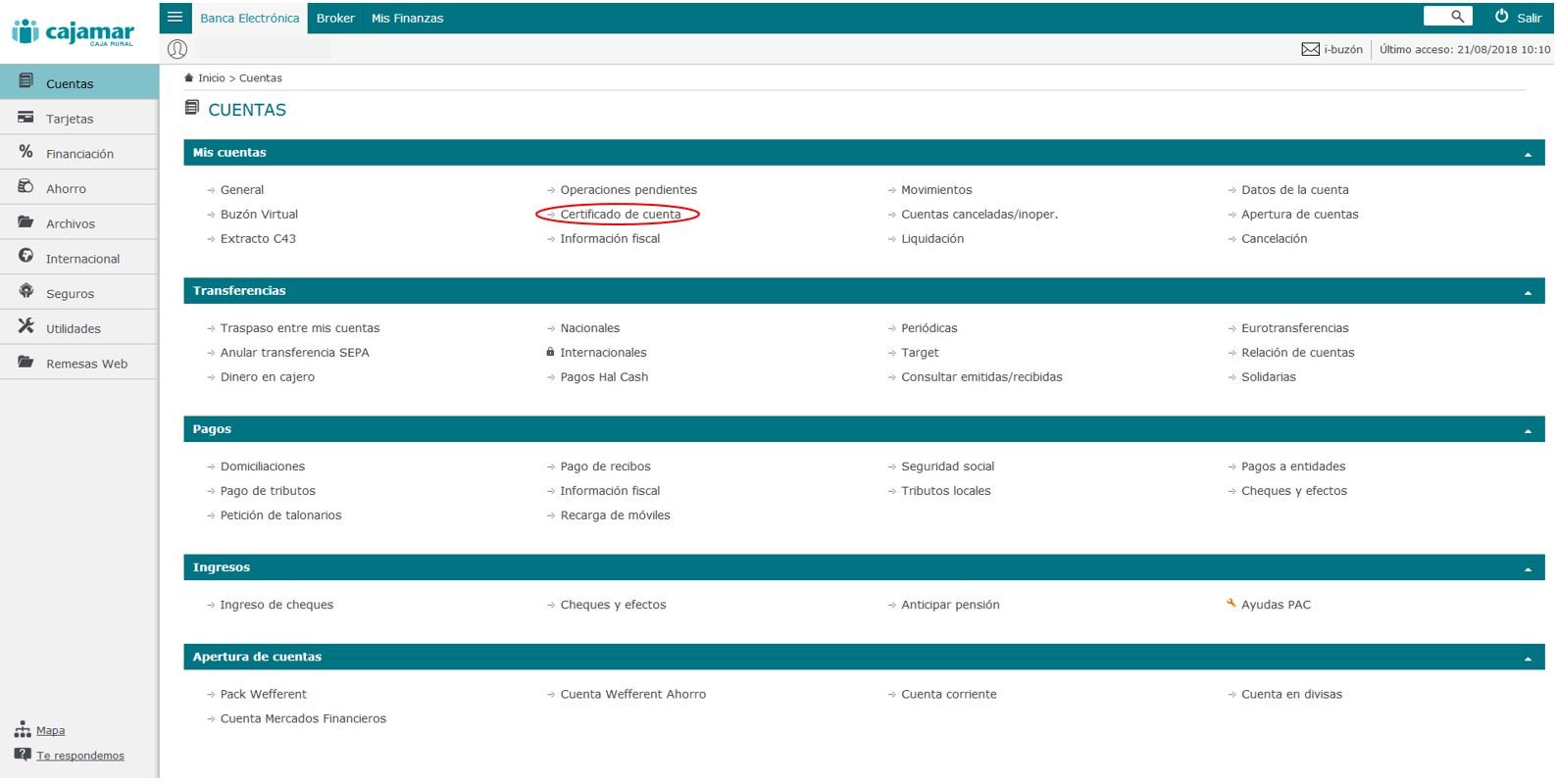
Task: Click the Internacional globe icon
Action: 25,256
